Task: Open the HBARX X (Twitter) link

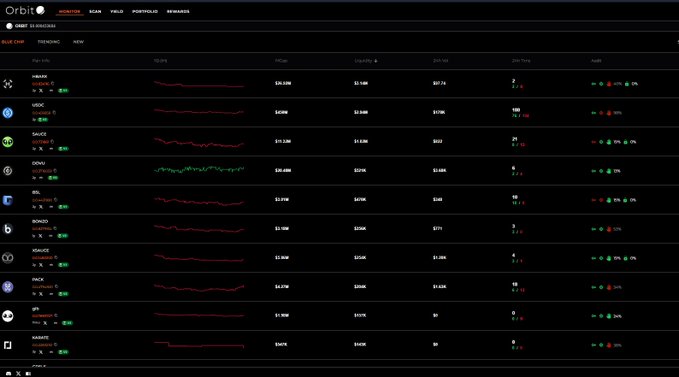Action: click(41, 91)
